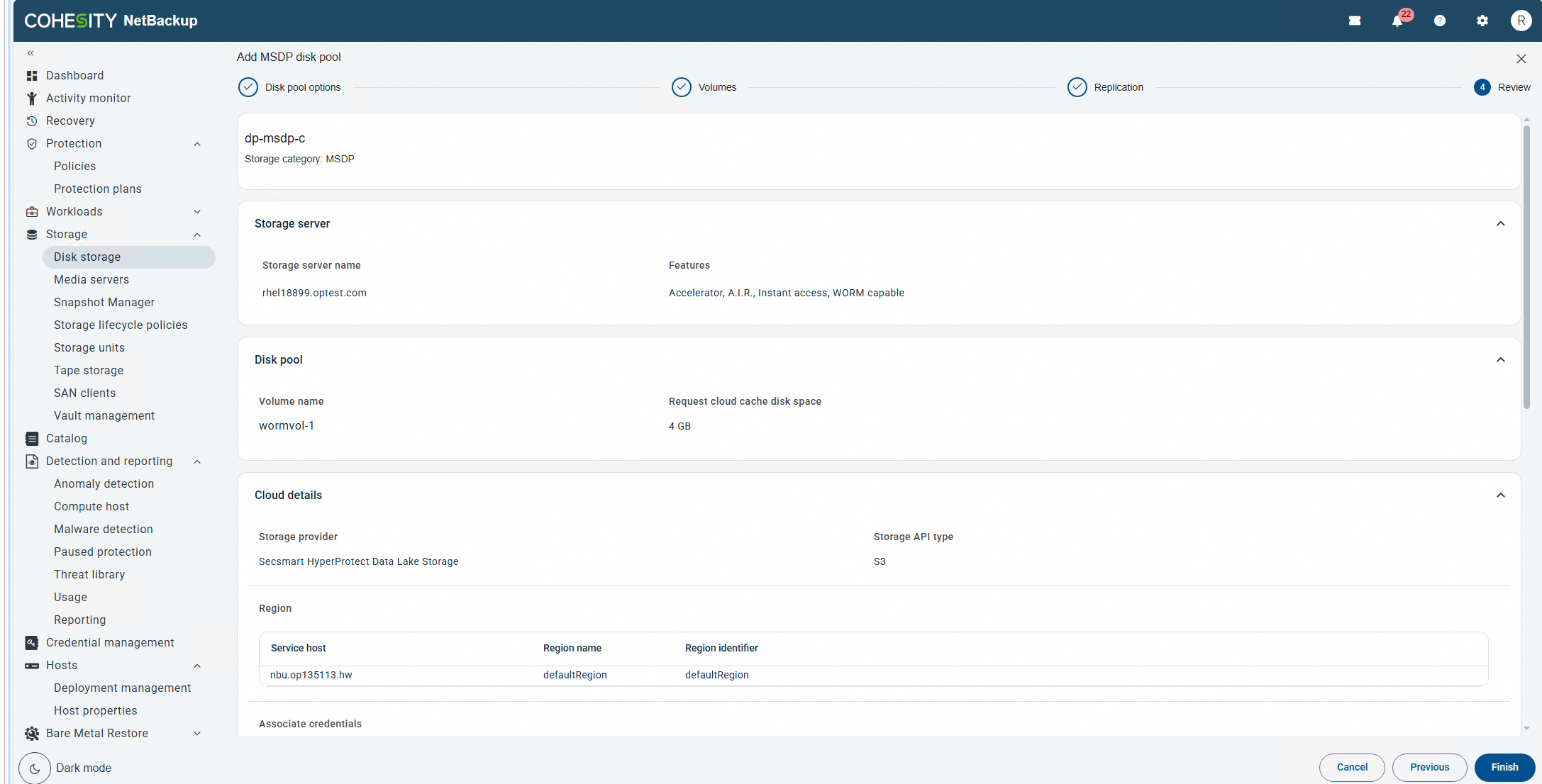
Task: Open Anomaly detection page
Action: [104, 483]
